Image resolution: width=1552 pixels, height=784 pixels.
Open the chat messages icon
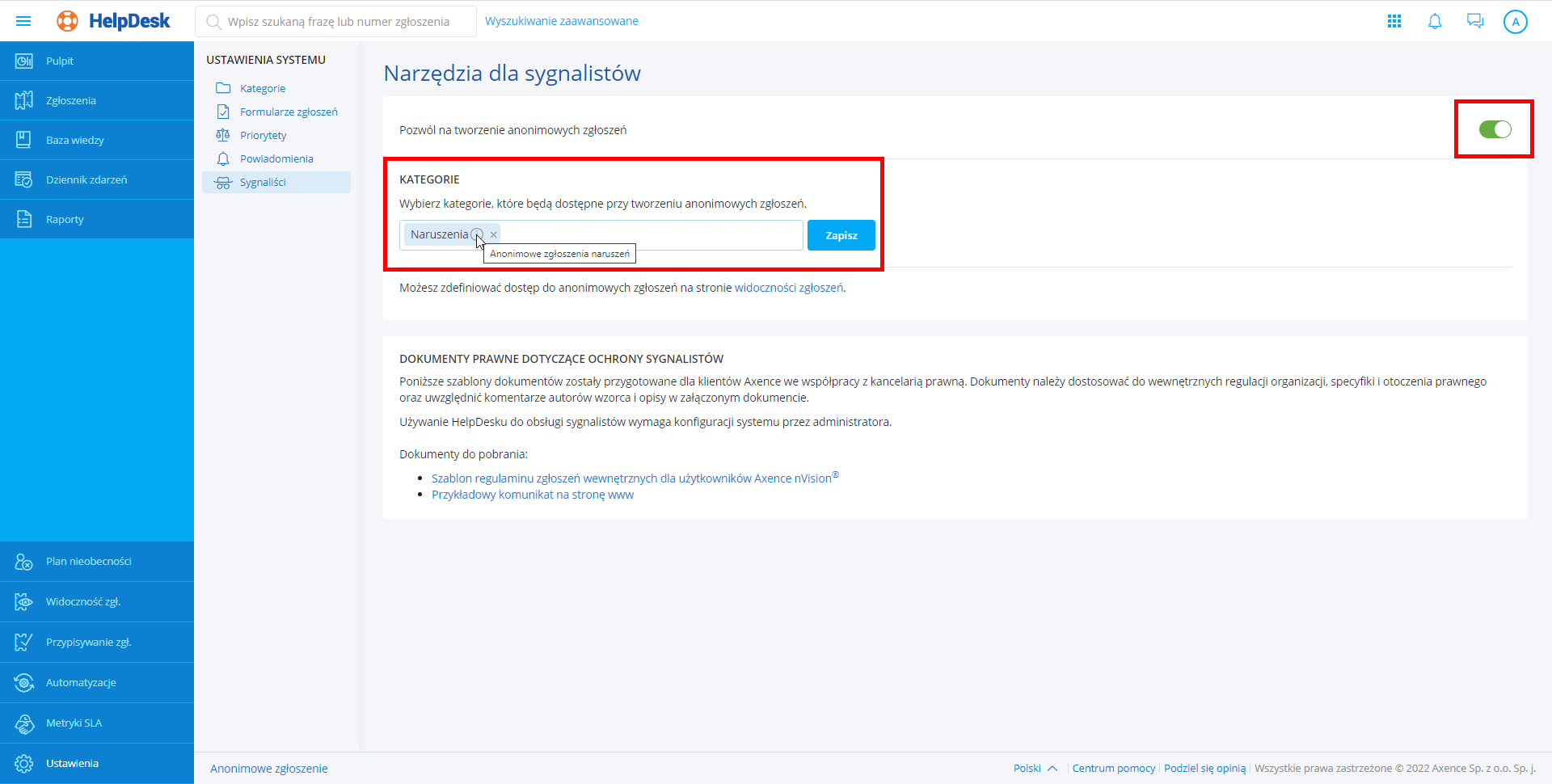1475,21
